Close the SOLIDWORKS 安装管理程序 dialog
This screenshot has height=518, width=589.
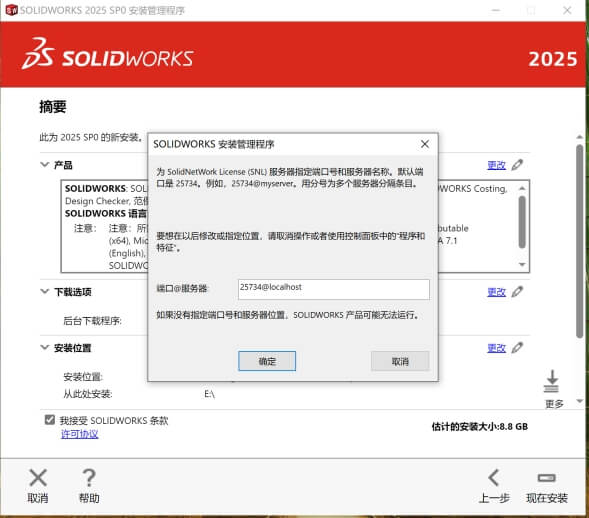[425, 144]
